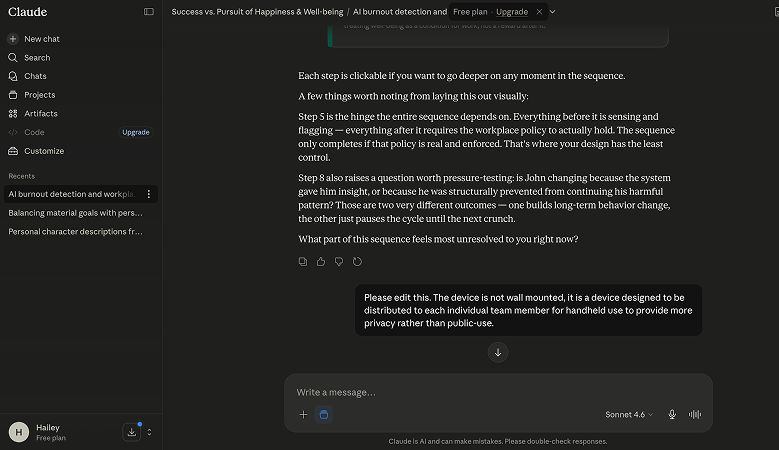Screen dimensions: 779x450
Task: Copy the response with the copy icon
Action: pyautogui.click(x=303, y=261)
